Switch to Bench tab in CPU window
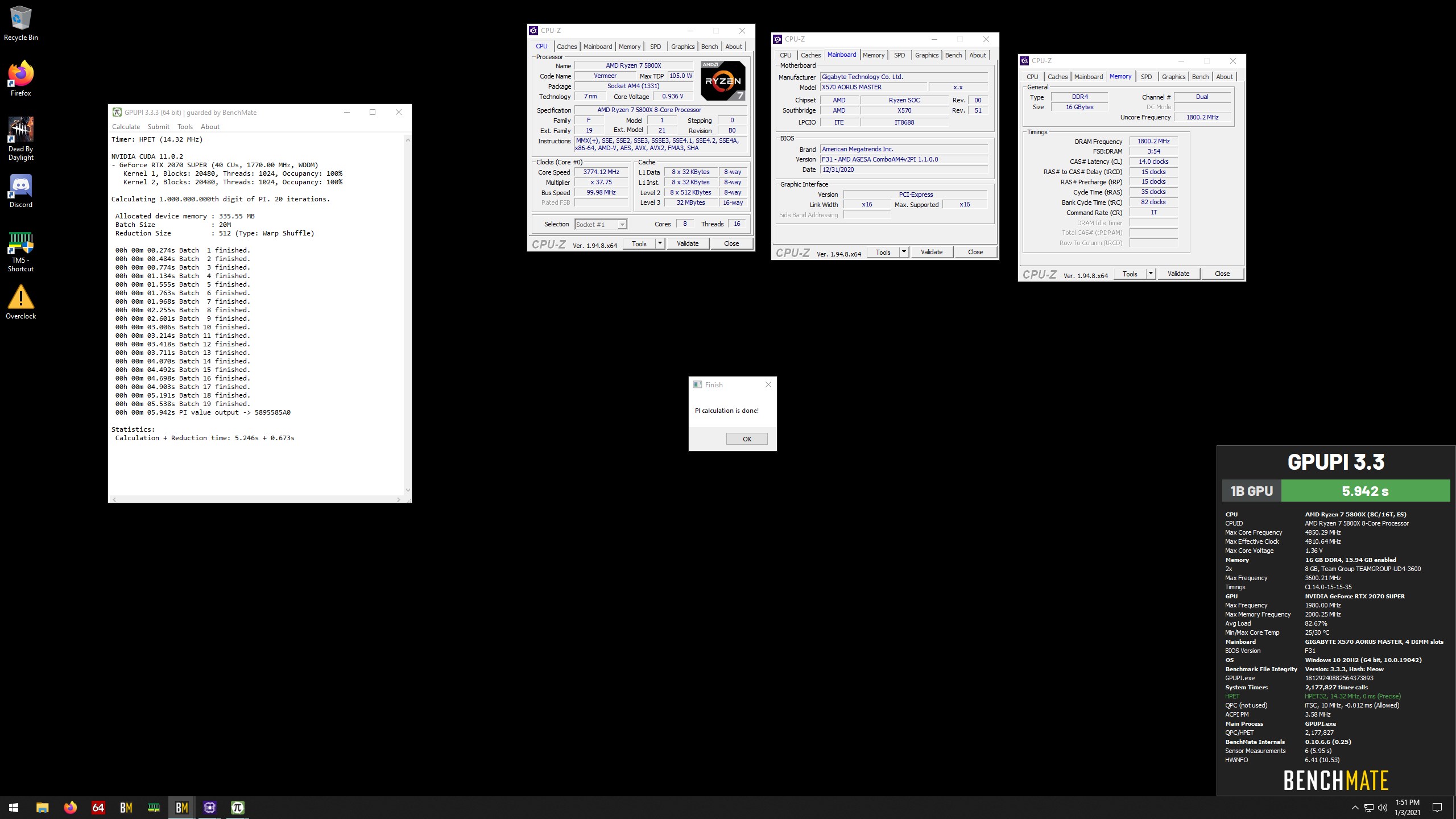Viewport: 1456px width, 819px height. pyautogui.click(x=709, y=47)
